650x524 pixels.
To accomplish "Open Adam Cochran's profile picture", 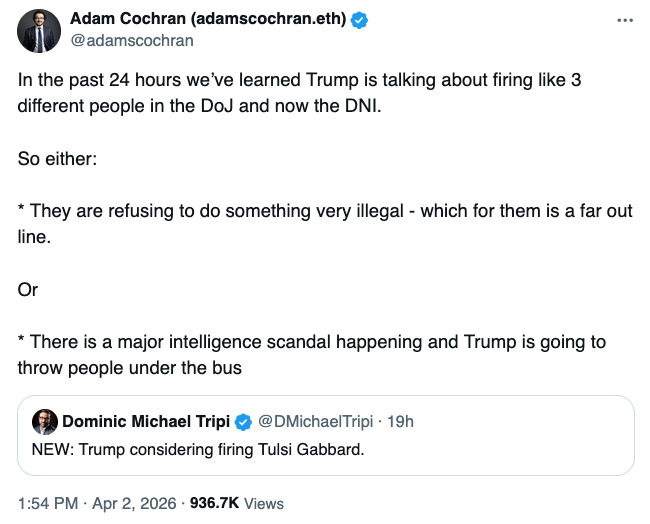I will click(39, 31).
